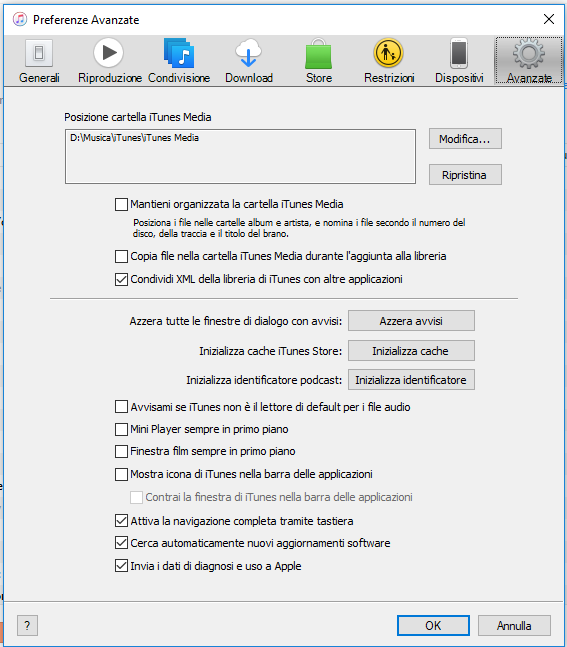Click the Modifica... button
The image size is (567, 647).
coord(465,139)
